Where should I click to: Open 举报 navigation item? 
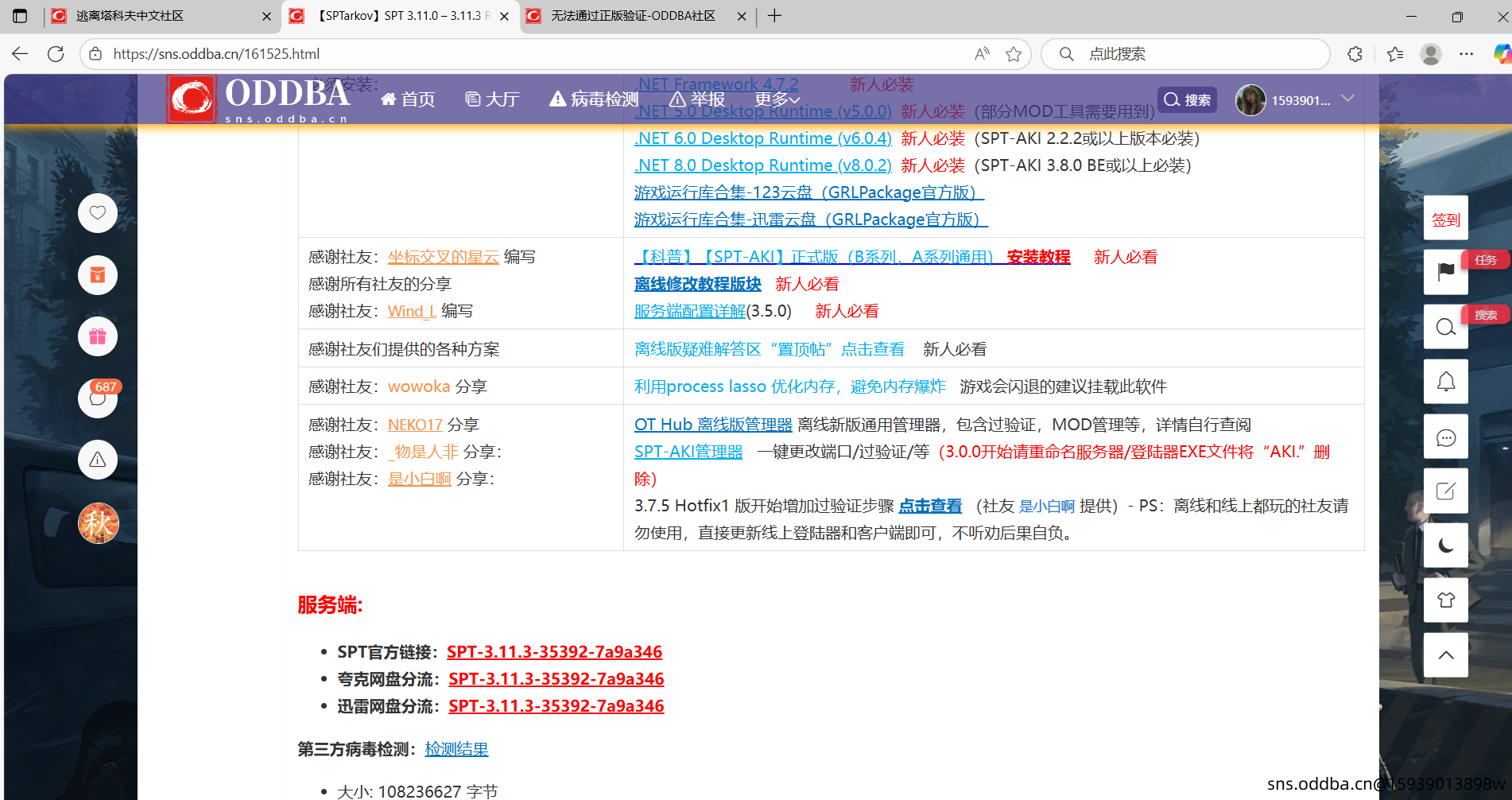click(698, 99)
